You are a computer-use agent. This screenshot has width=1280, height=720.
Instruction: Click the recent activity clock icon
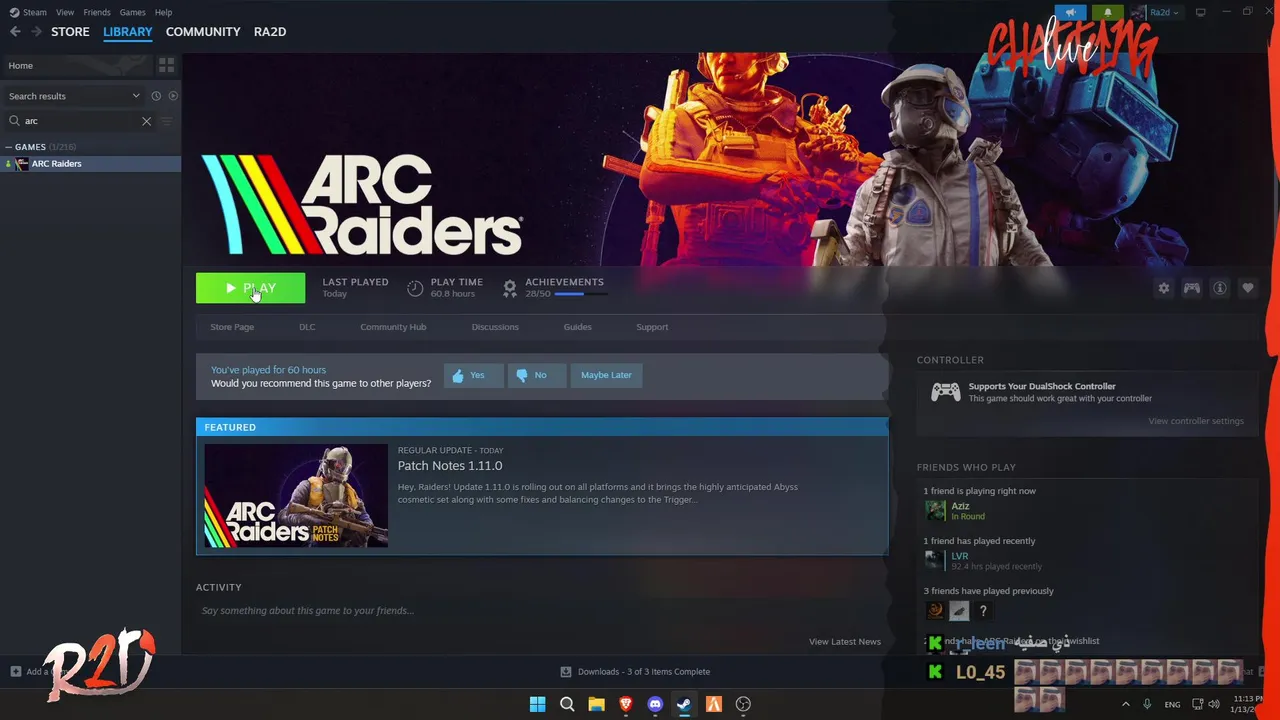point(156,96)
